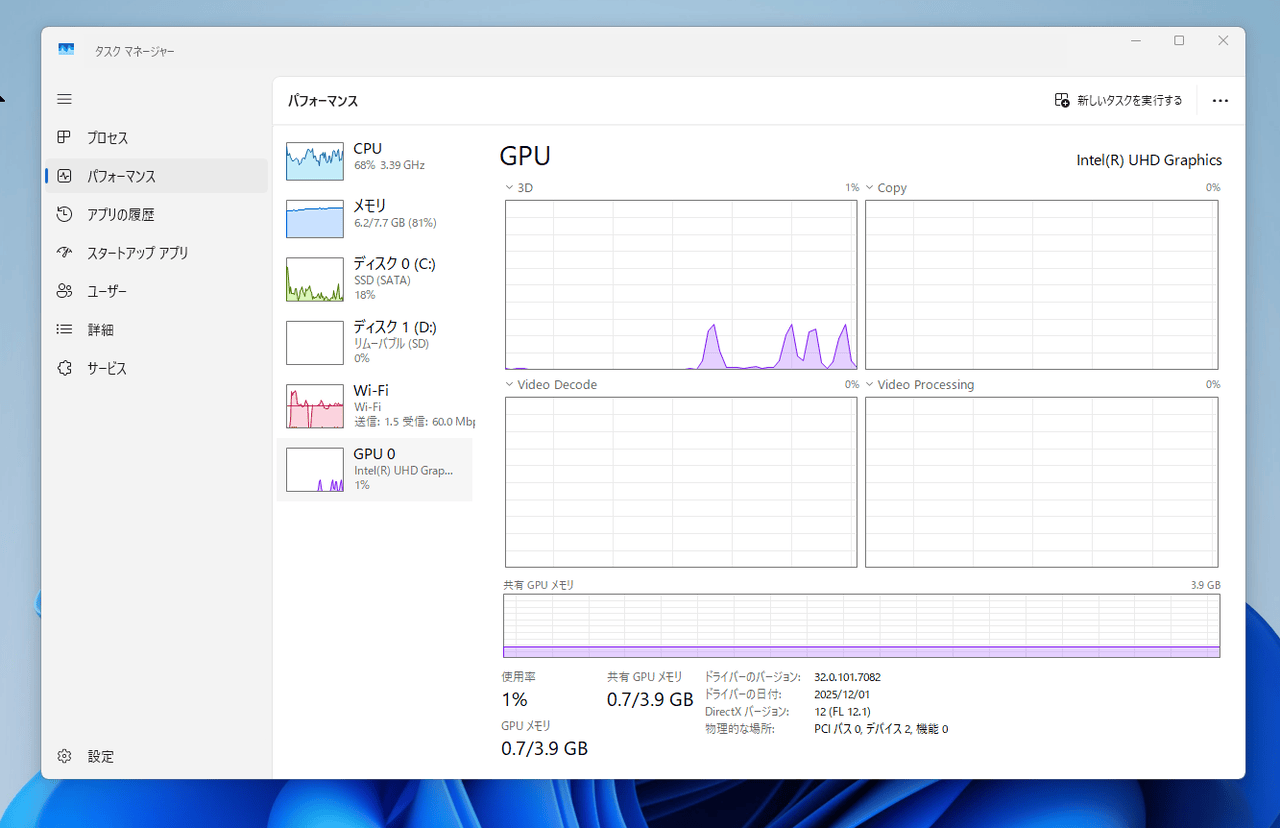Open the サービス services icon
This screenshot has width=1280, height=828.
65,368
